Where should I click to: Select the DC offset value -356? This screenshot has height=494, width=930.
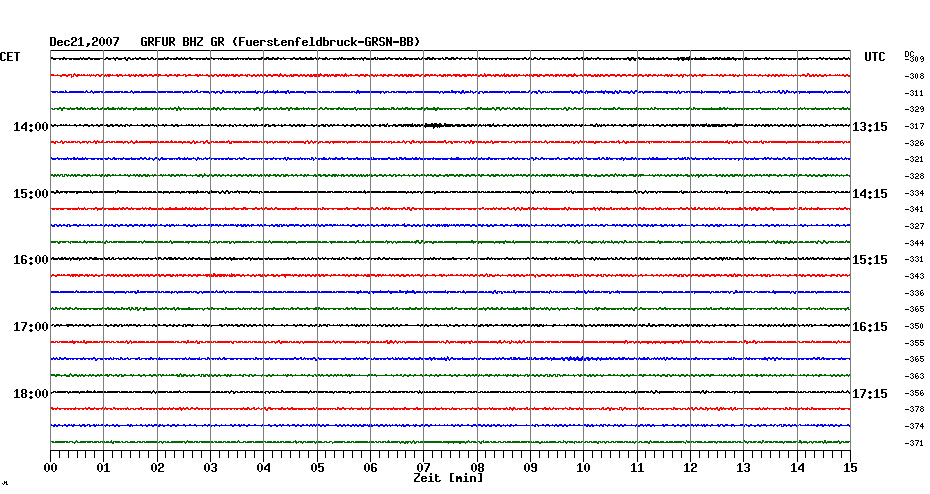915,393
